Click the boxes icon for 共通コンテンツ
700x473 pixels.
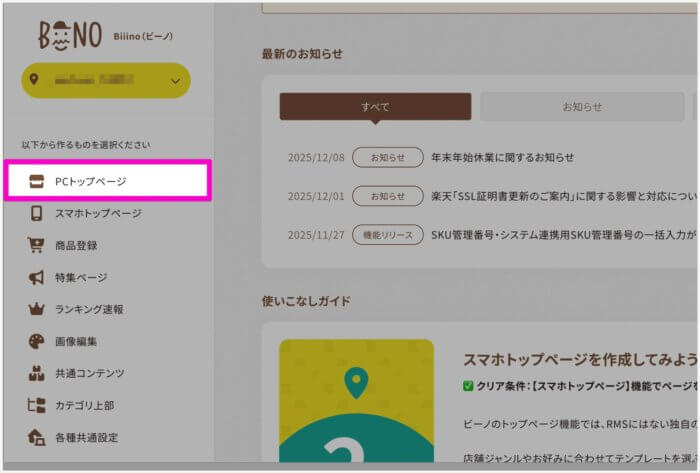36,373
